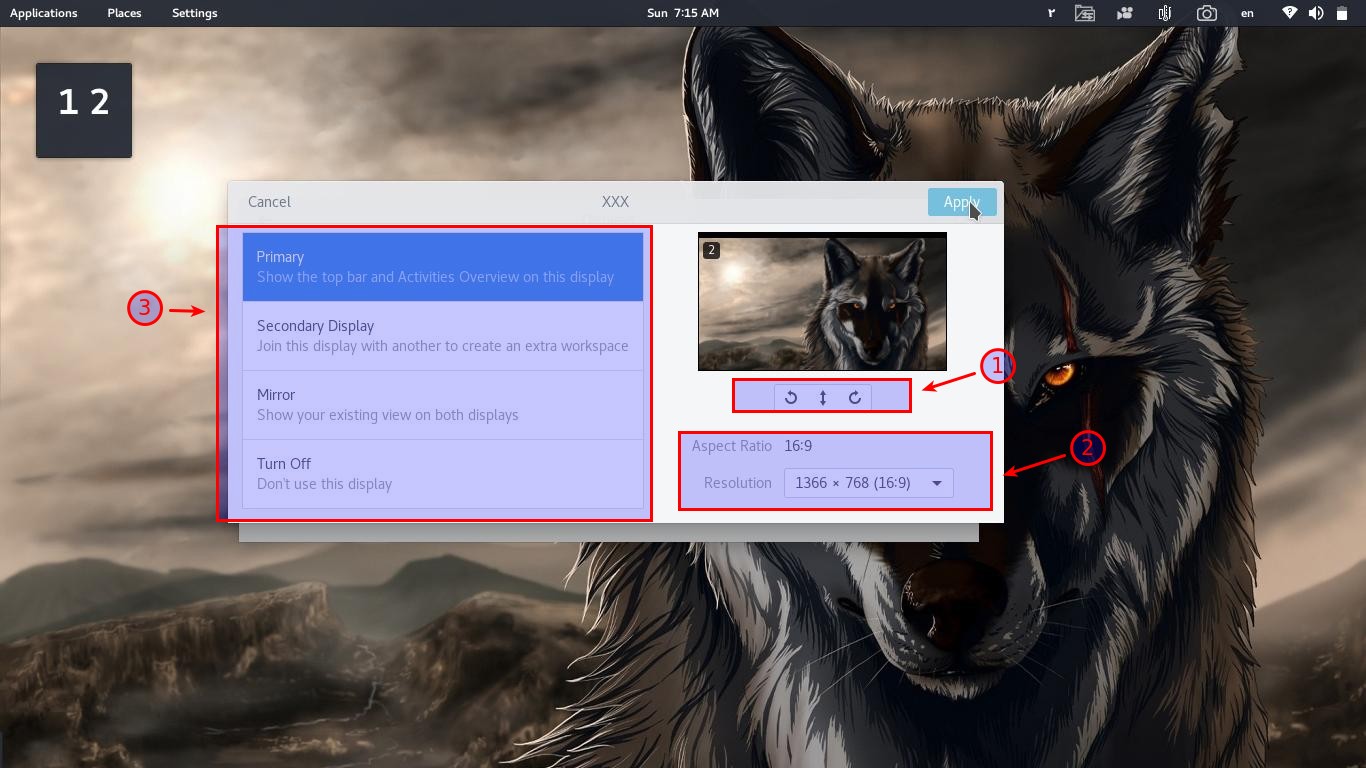Open the Applications menu
The height and width of the screenshot is (768, 1366).
click(x=43, y=13)
